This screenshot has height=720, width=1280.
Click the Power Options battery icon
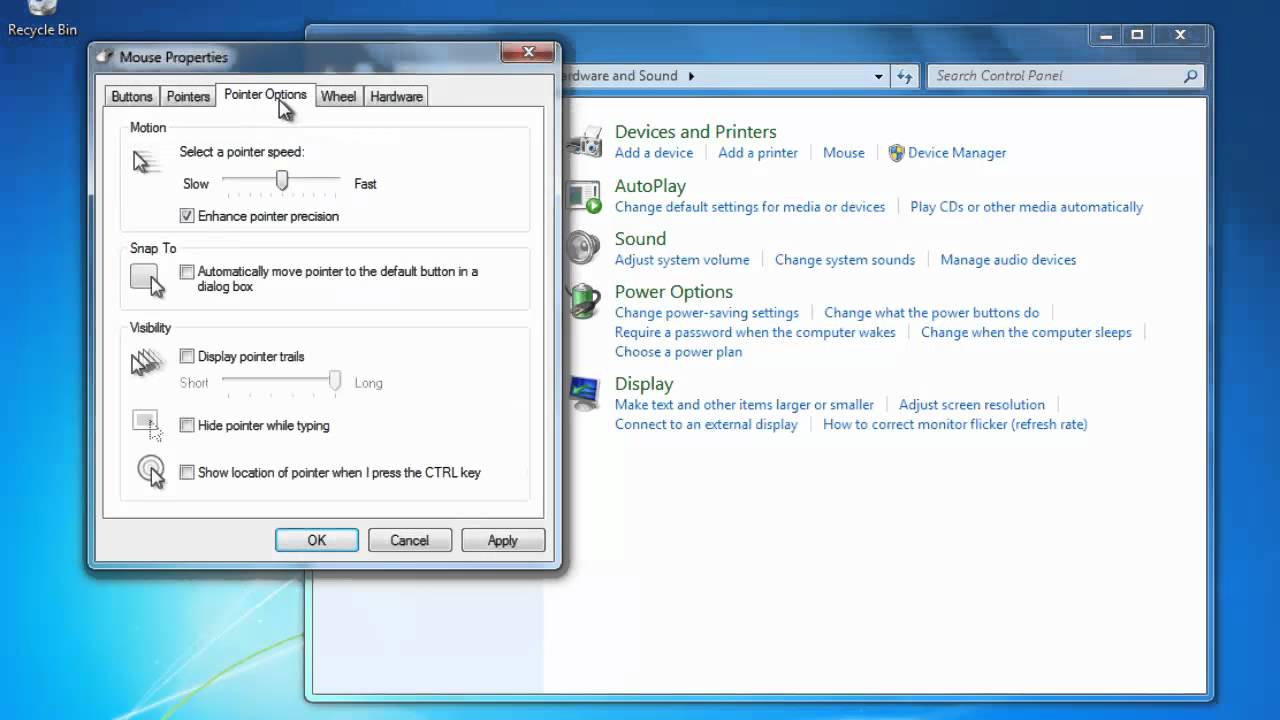pyautogui.click(x=584, y=301)
